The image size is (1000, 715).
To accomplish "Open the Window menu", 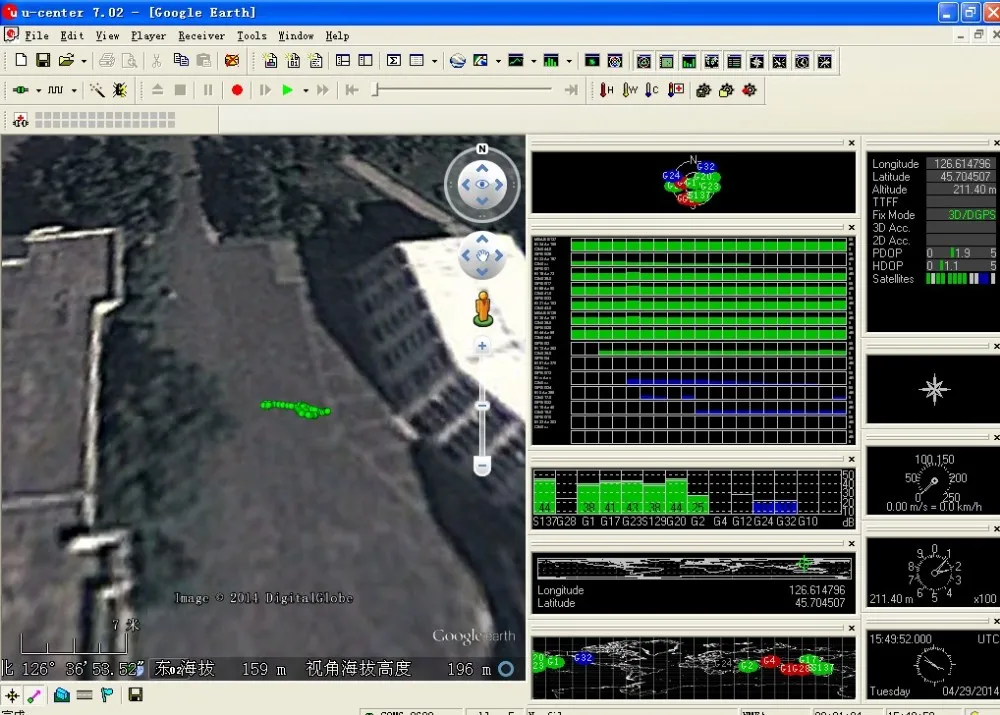I will coord(296,36).
